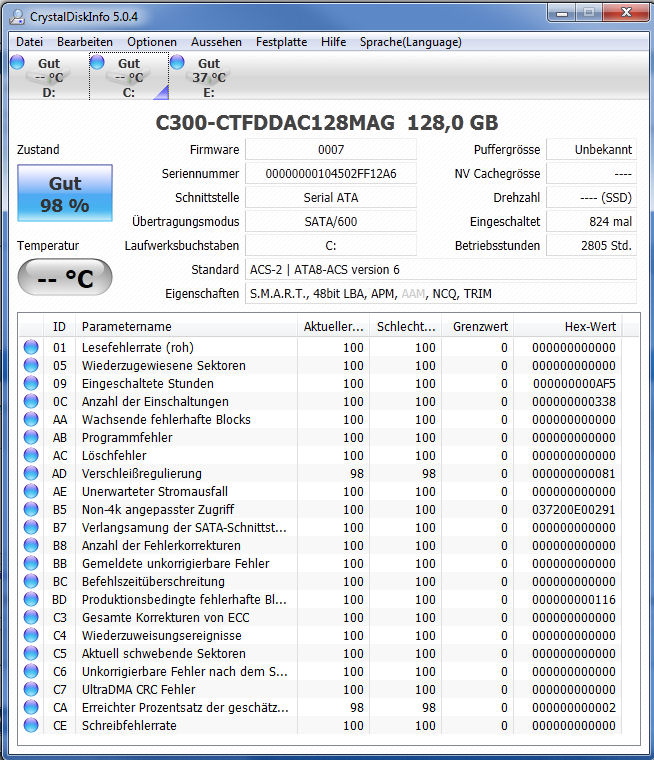
Task: Click drive title C300-CTFDDAC128MAG 128,0 GB
Action: pyautogui.click(x=327, y=123)
